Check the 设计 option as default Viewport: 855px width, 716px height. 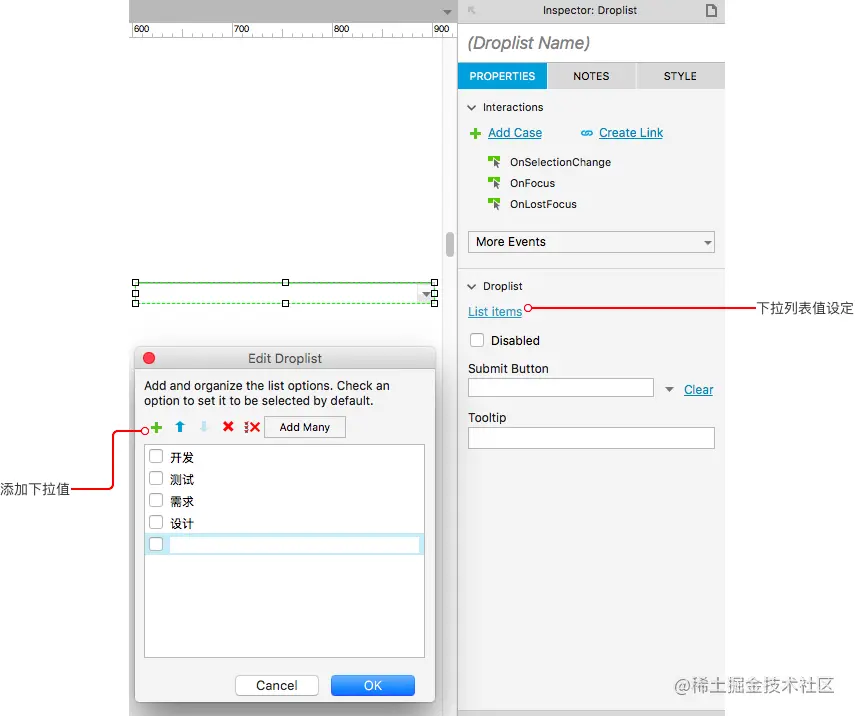tap(156, 522)
